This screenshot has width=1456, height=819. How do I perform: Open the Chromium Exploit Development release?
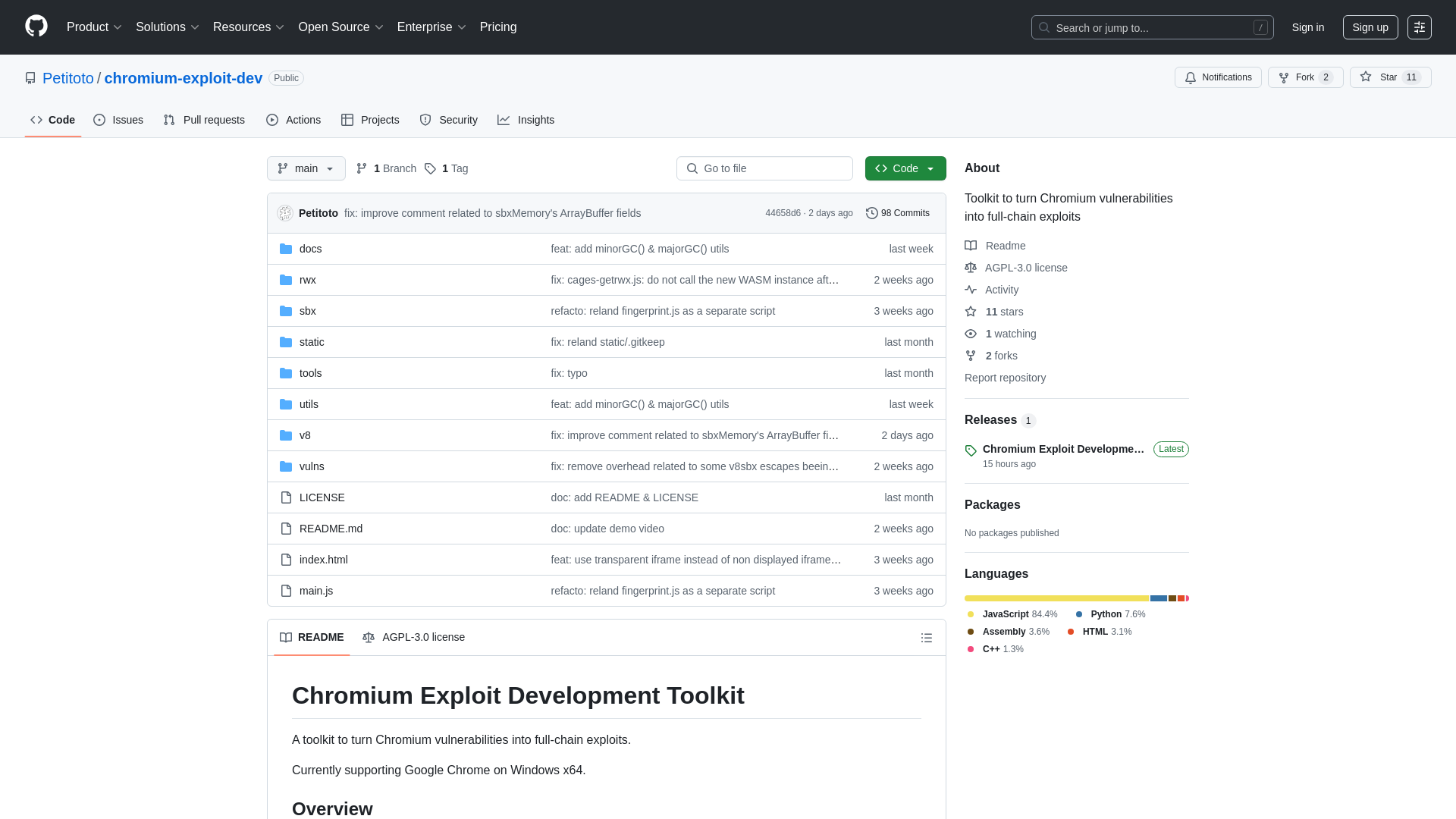coord(1063,449)
